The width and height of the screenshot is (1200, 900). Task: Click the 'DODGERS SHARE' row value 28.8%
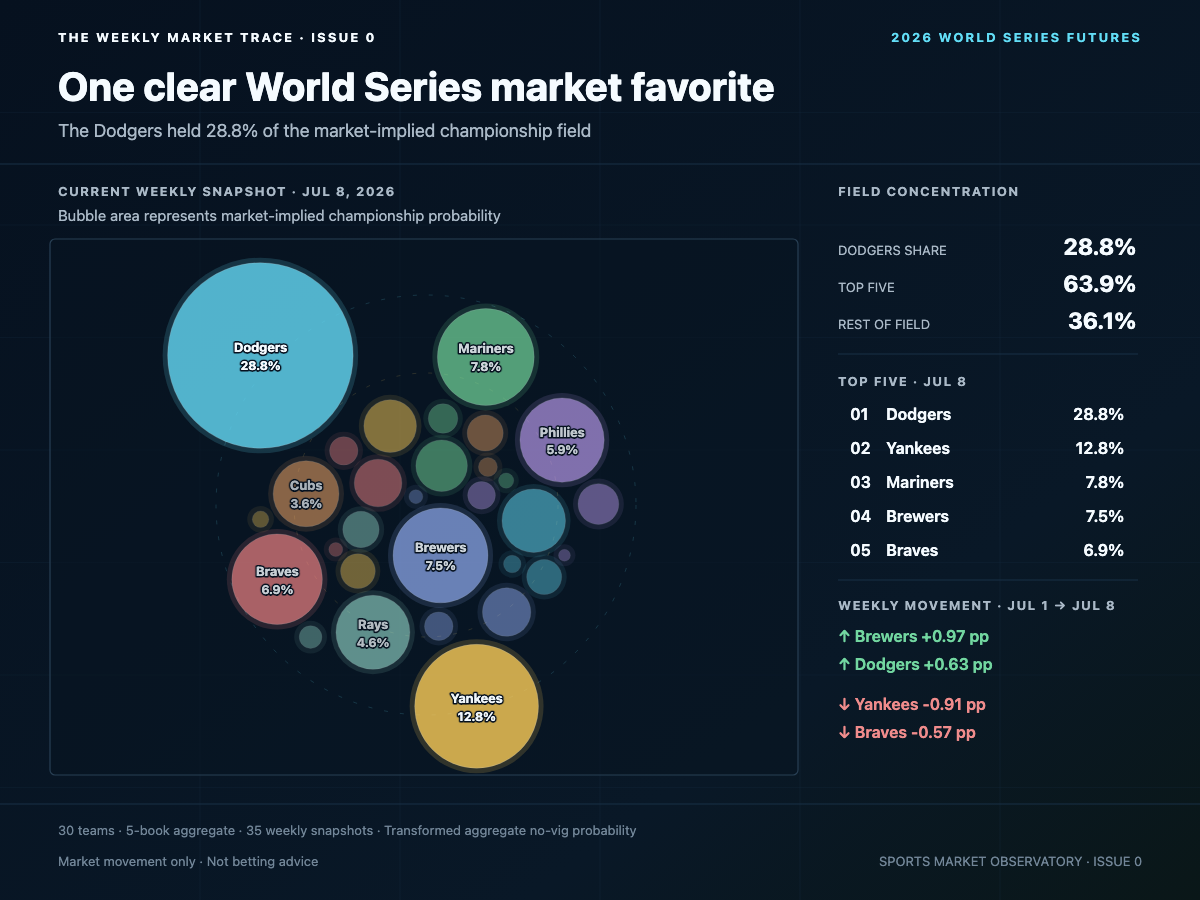point(1099,248)
